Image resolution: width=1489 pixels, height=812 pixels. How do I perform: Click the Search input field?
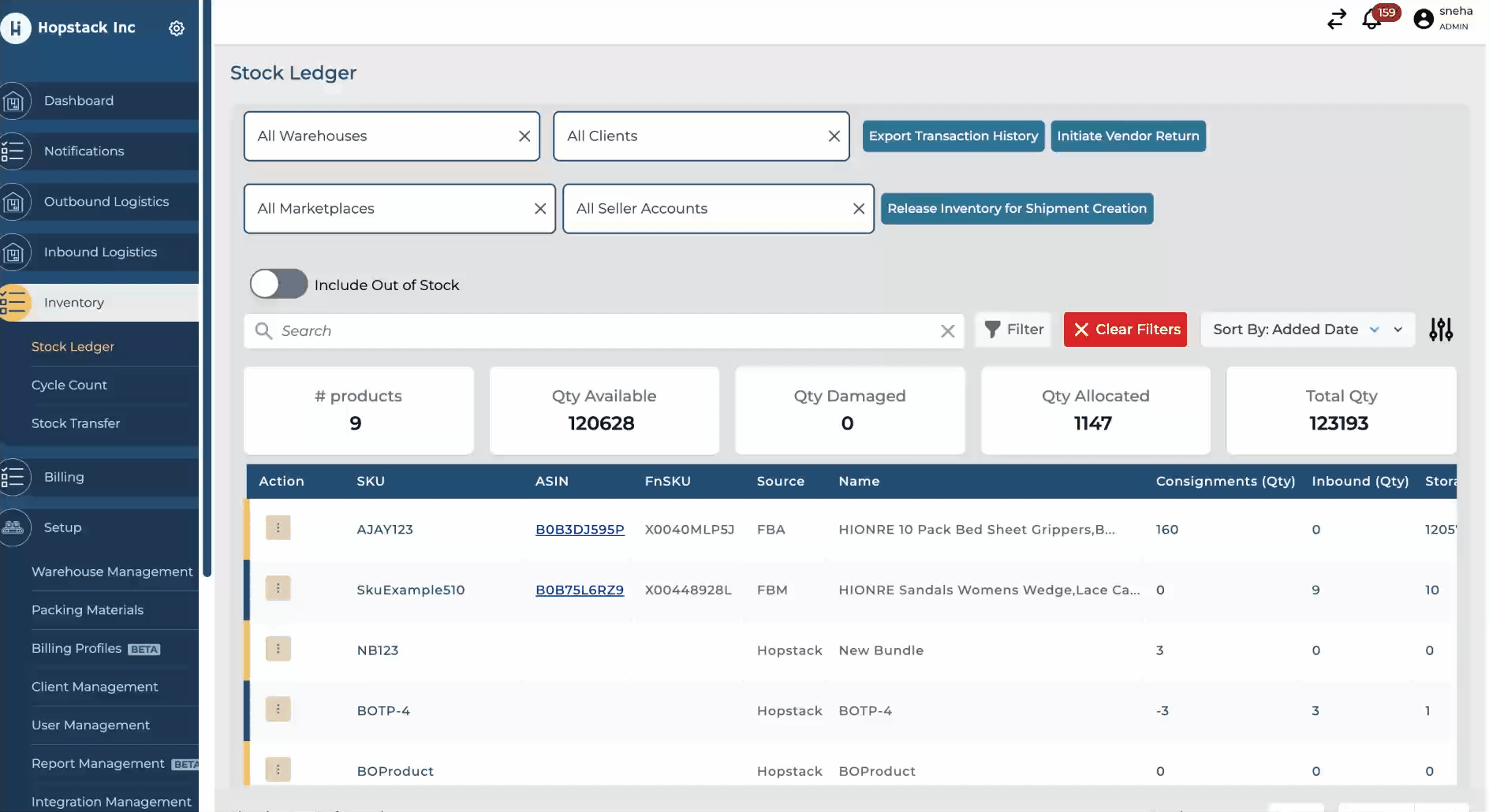[599, 331]
